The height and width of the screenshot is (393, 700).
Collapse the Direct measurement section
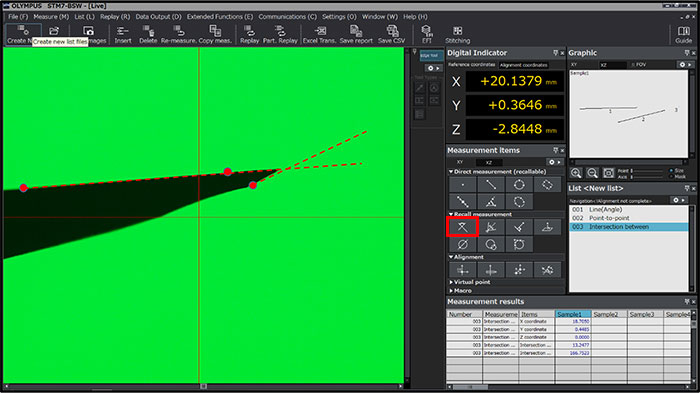[x=451, y=171]
